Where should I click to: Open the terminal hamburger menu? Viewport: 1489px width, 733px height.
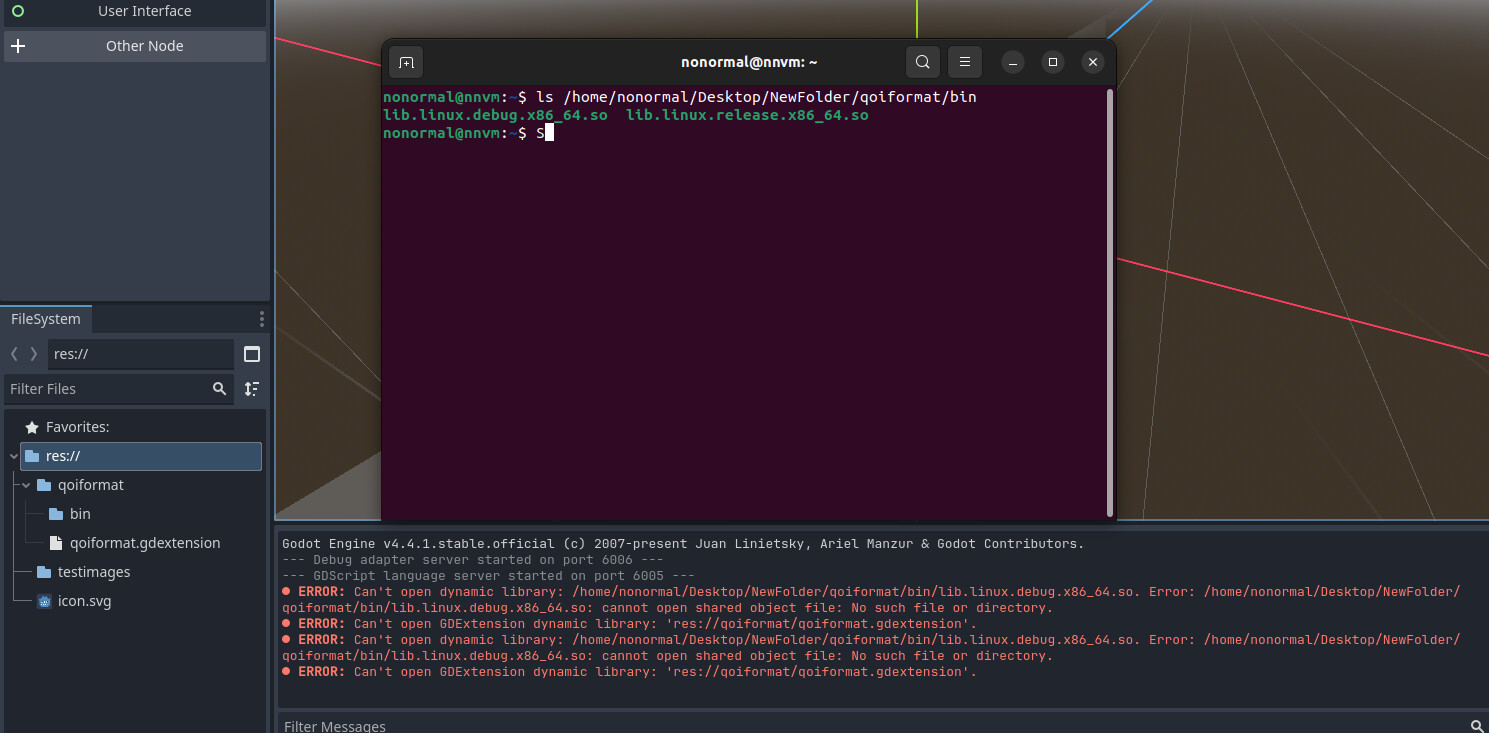[x=965, y=62]
